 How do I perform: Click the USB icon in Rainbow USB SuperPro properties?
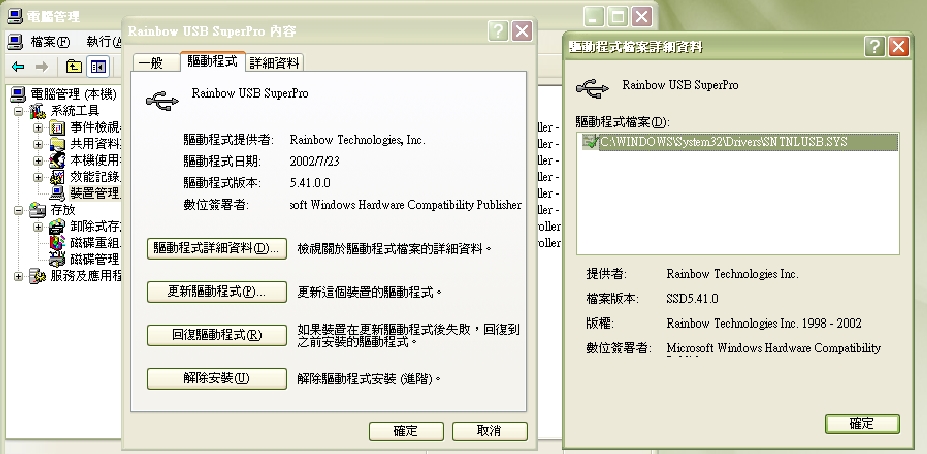coord(162,100)
